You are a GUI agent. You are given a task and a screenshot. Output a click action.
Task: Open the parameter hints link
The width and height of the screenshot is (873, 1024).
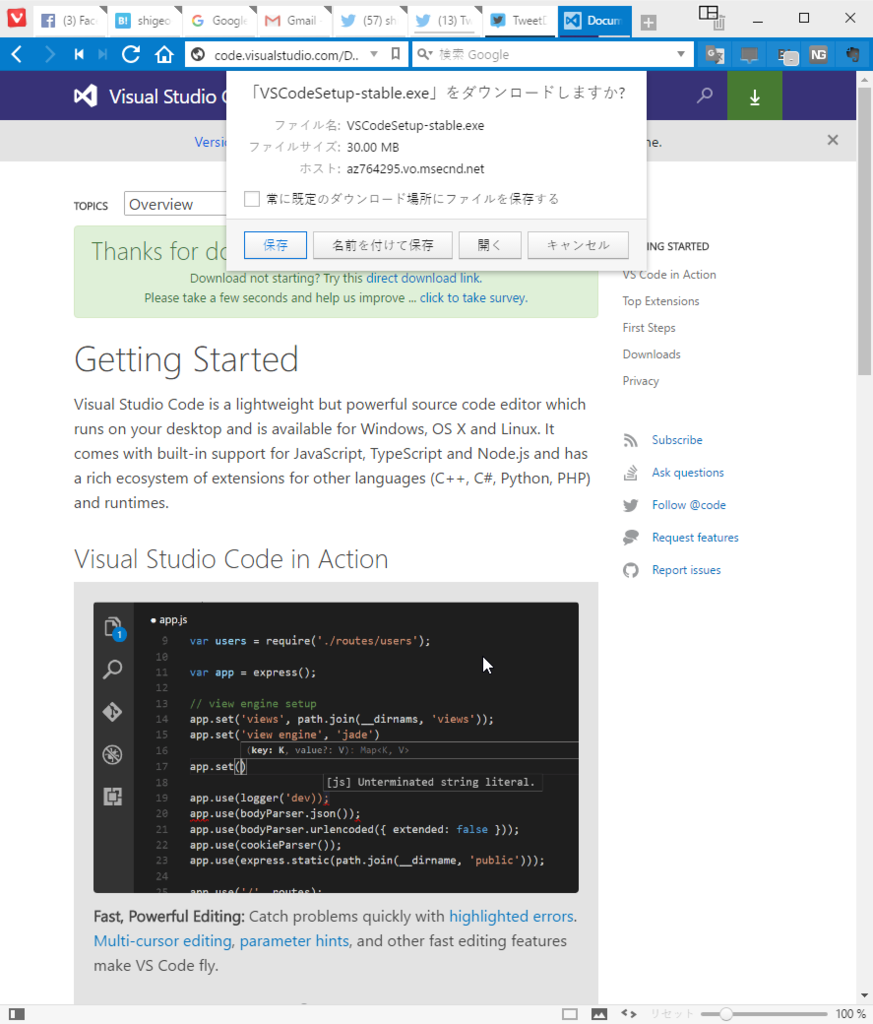(x=294, y=941)
